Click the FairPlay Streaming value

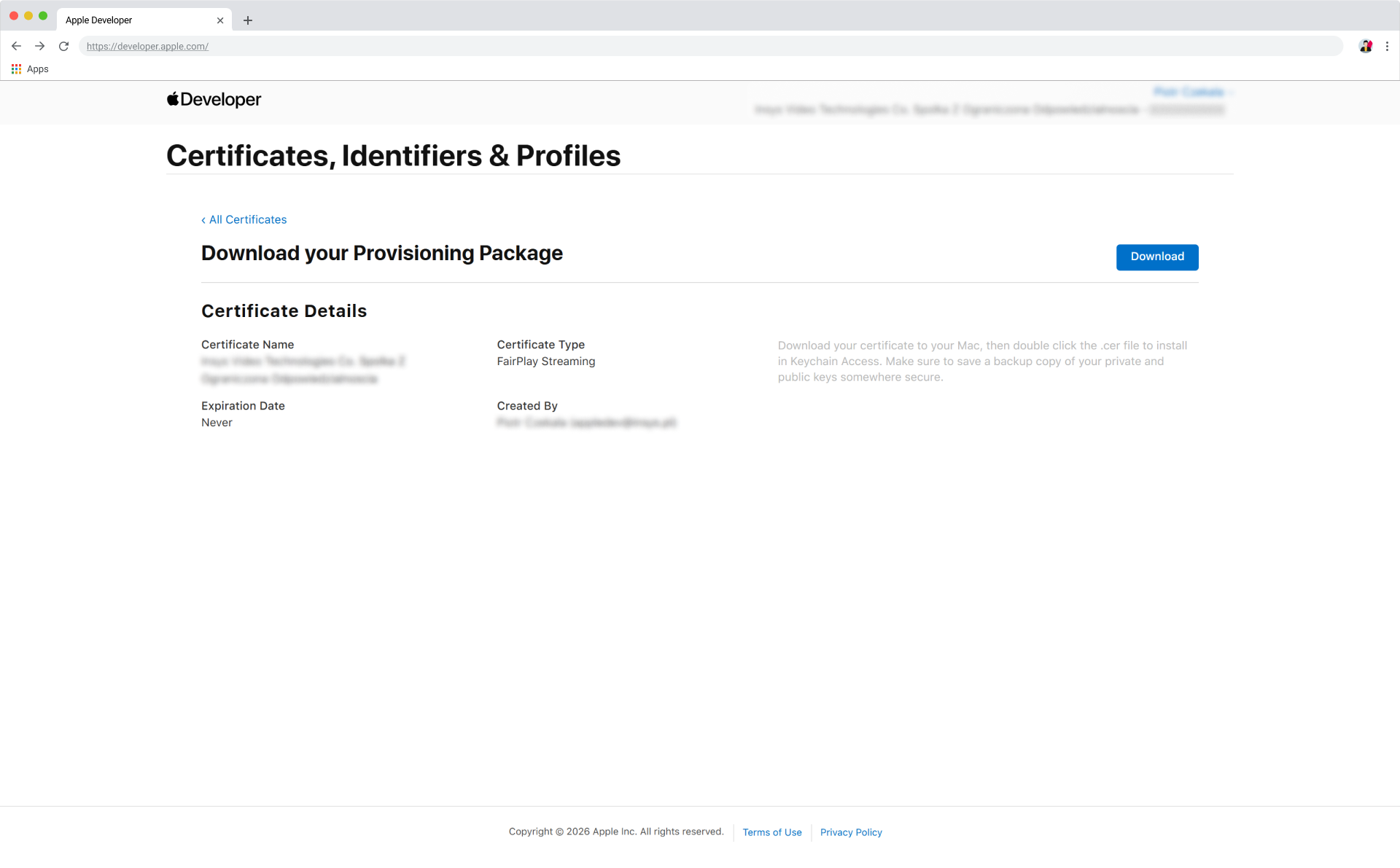546,361
